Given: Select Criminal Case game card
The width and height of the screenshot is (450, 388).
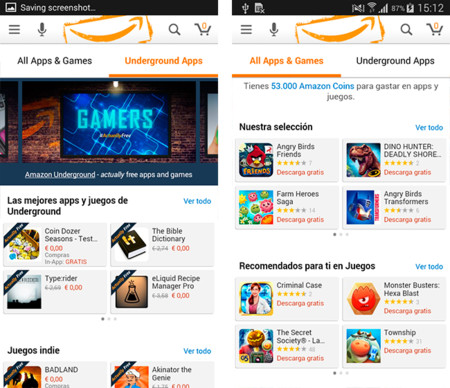Looking at the screenshot, I should tap(287, 299).
